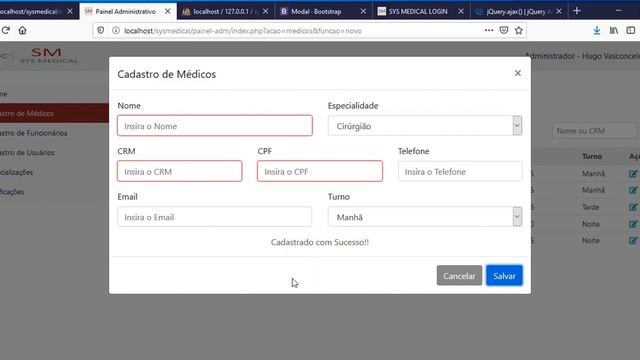
Task: Switch to the localhost / 127.0.0.1 tab
Action: coord(225,11)
